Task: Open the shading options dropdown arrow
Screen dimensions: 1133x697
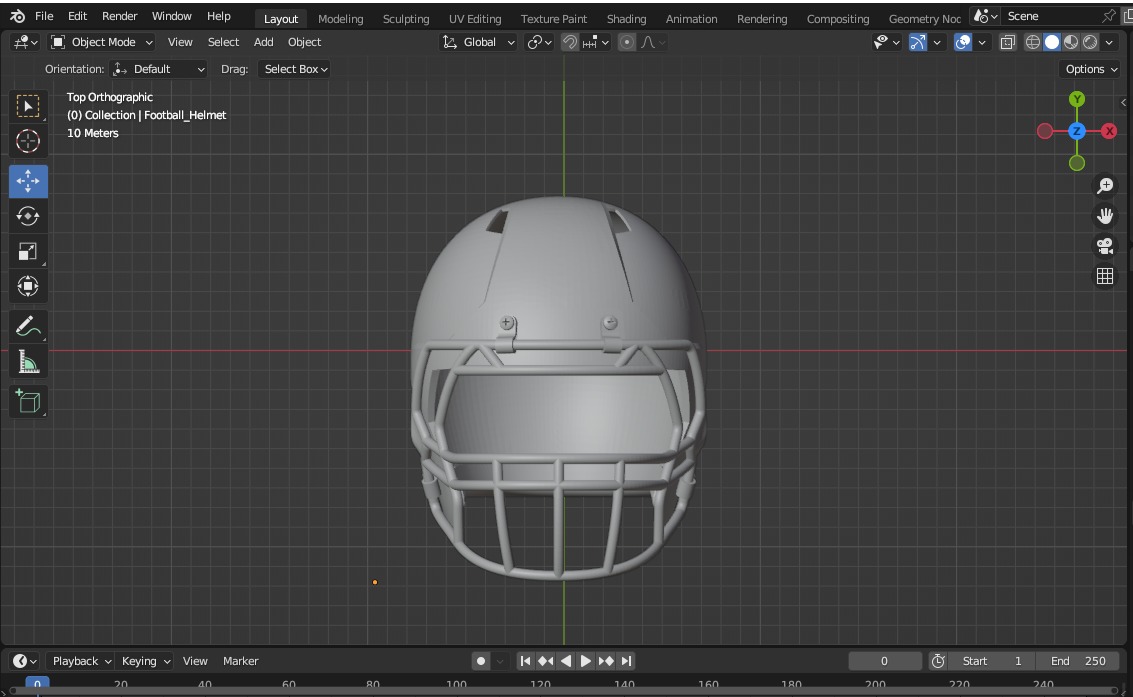Action: 1109,43
